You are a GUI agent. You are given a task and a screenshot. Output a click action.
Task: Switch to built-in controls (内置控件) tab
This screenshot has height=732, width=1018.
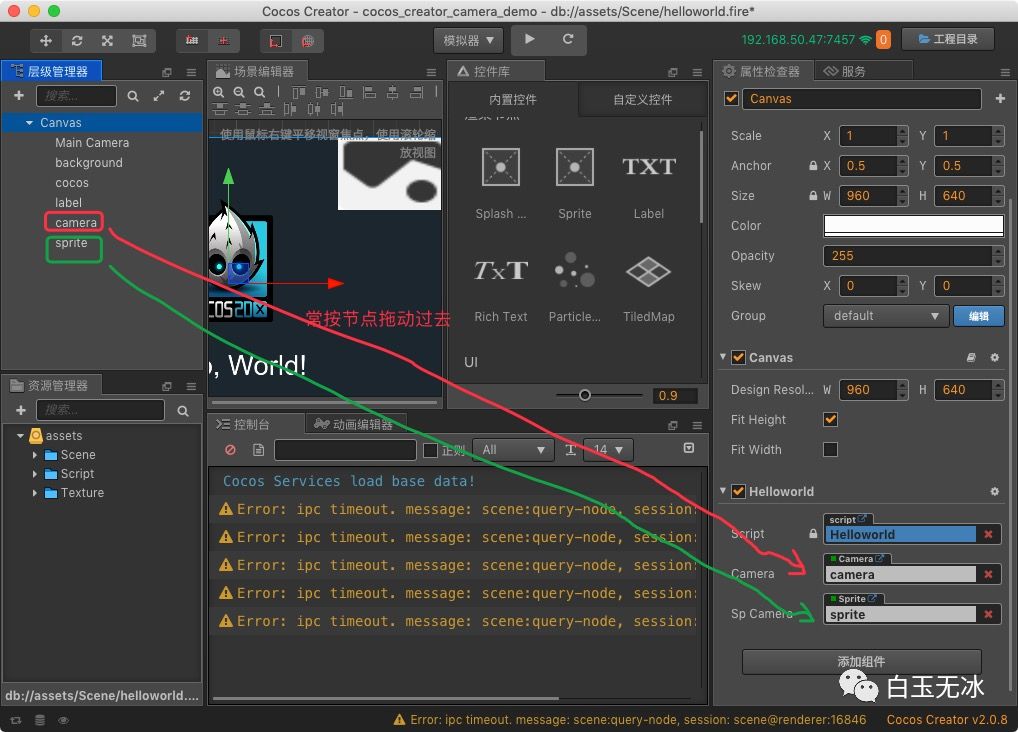pyautogui.click(x=512, y=99)
